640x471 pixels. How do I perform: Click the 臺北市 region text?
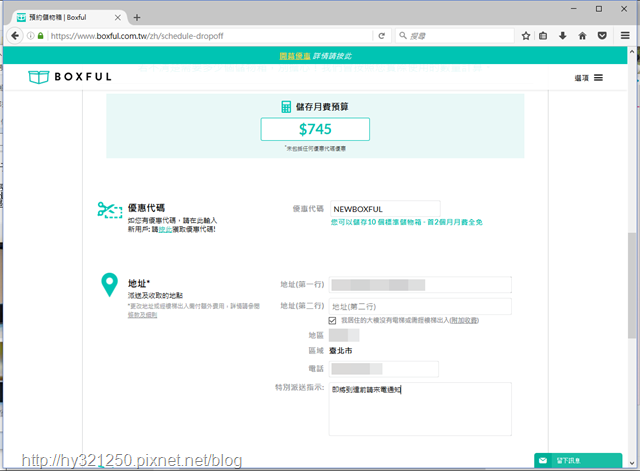pos(340,351)
